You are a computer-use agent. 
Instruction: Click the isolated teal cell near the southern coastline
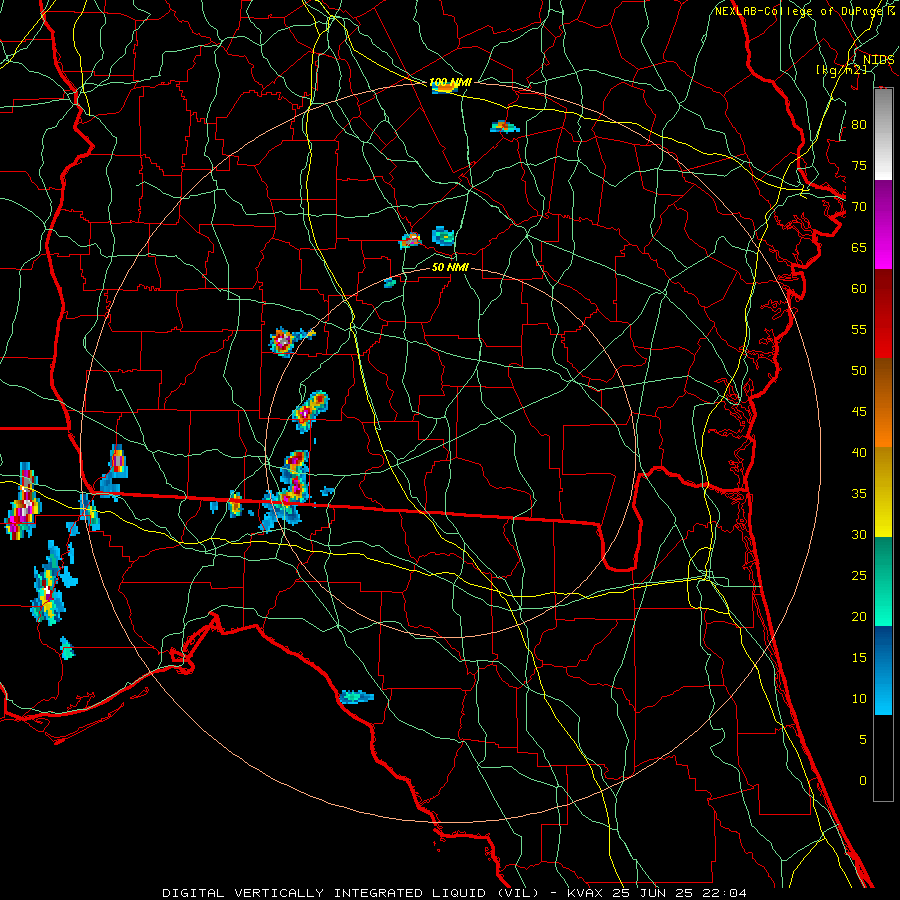pyautogui.click(x=356, y=697)
